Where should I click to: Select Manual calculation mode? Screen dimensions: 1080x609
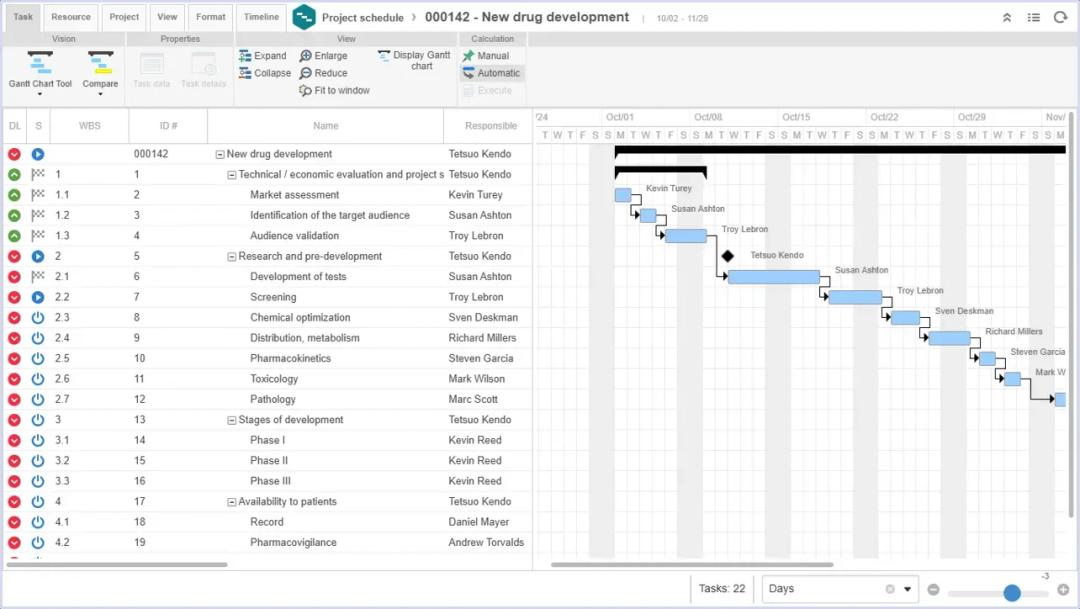468,56
